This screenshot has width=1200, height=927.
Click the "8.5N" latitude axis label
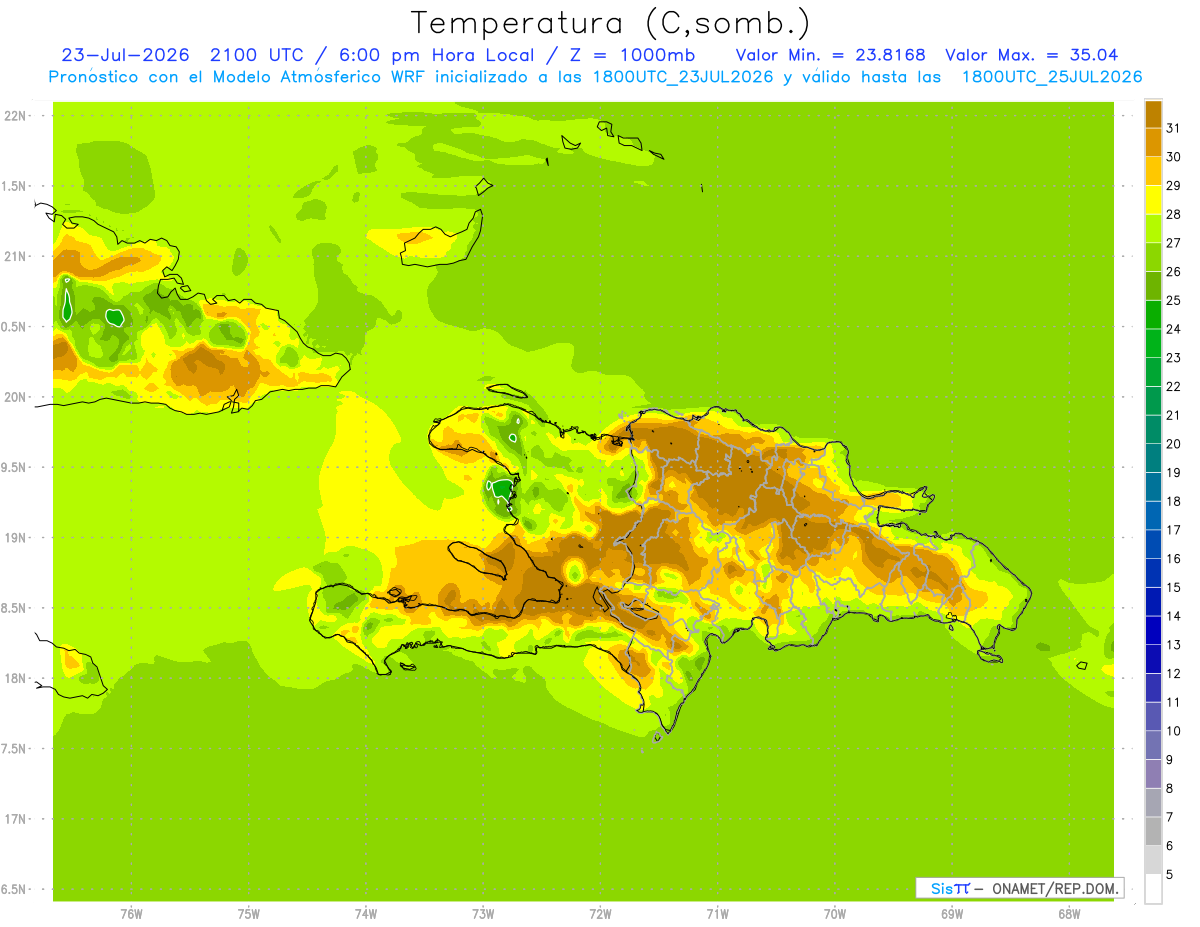[x=15, y=608]
